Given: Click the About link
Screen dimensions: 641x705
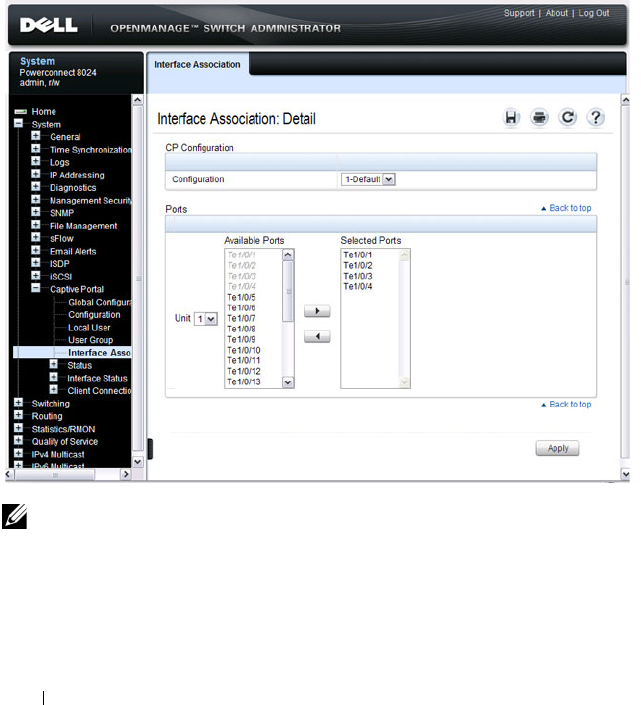Looking at the screenshot, I should tap(557, 13).
